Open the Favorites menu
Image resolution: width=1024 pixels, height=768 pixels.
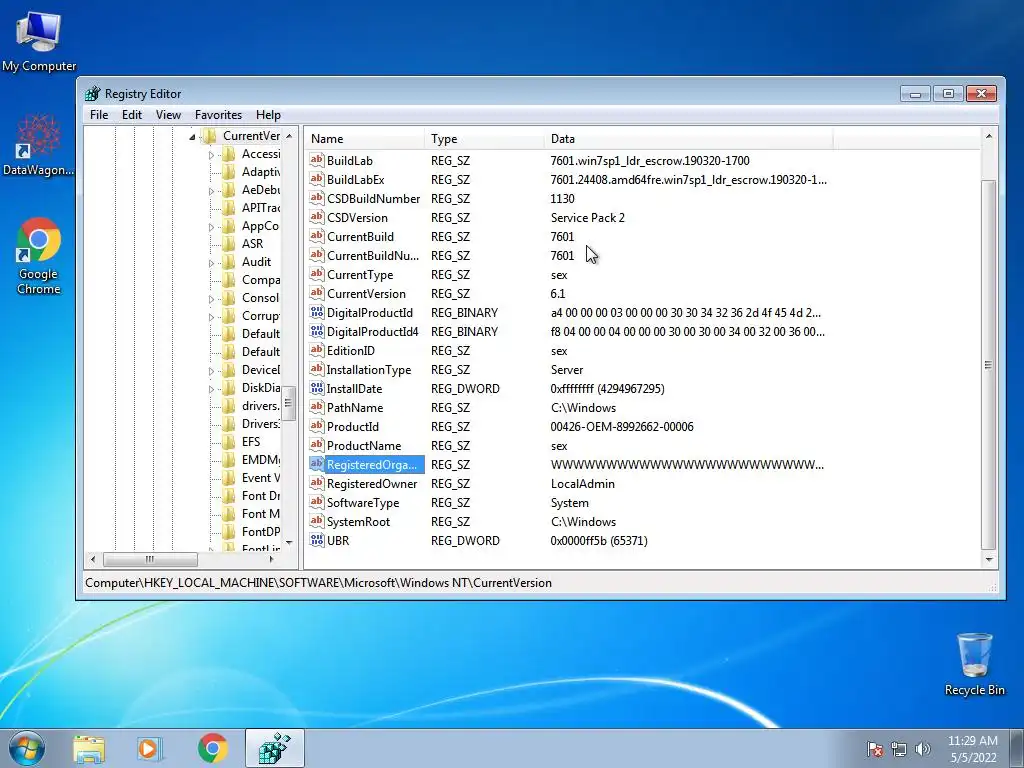click(218, 115)
